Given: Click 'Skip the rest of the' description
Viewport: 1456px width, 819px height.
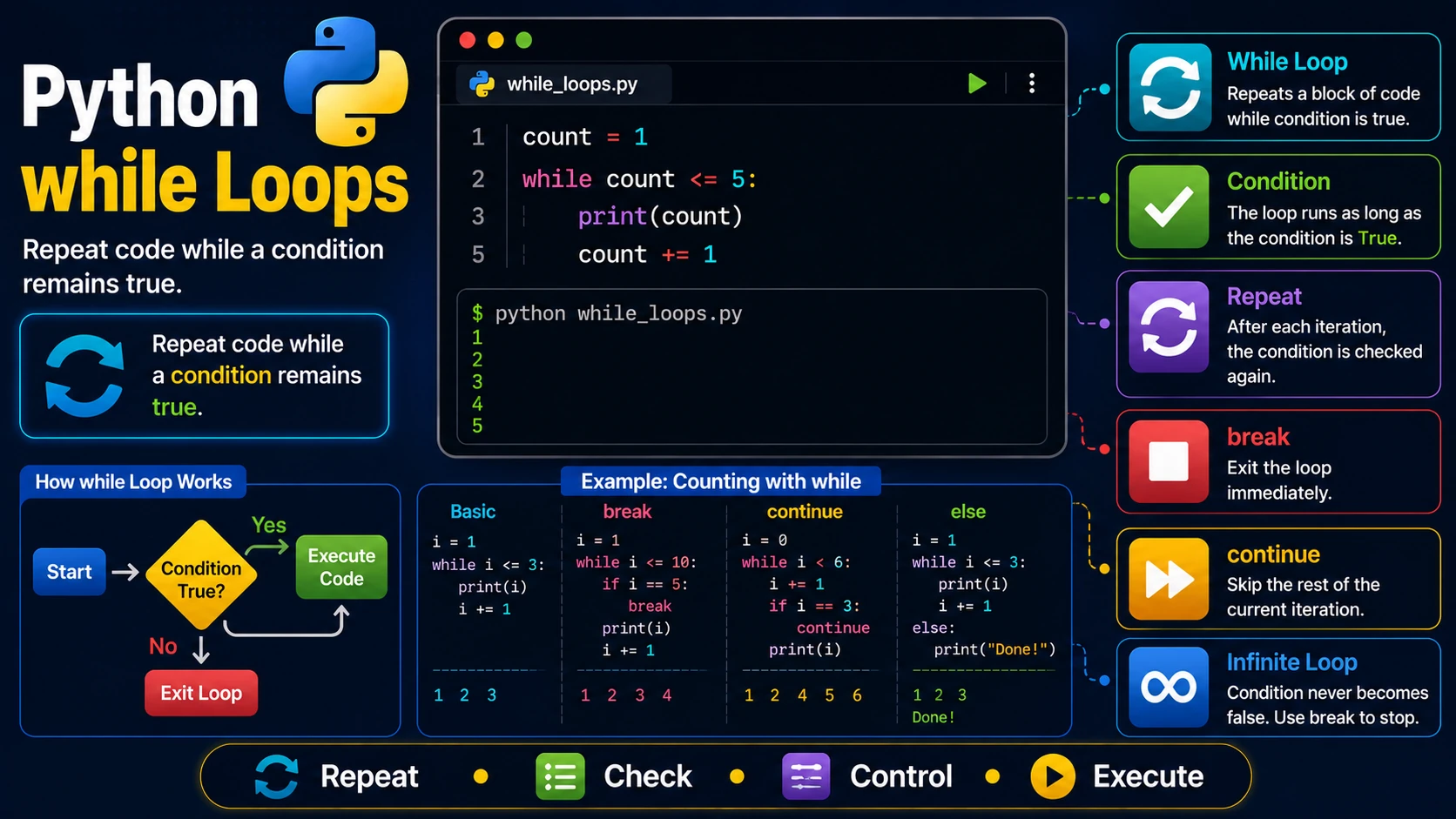Looking at the screenshot, I should click(x=1304, y=585).
